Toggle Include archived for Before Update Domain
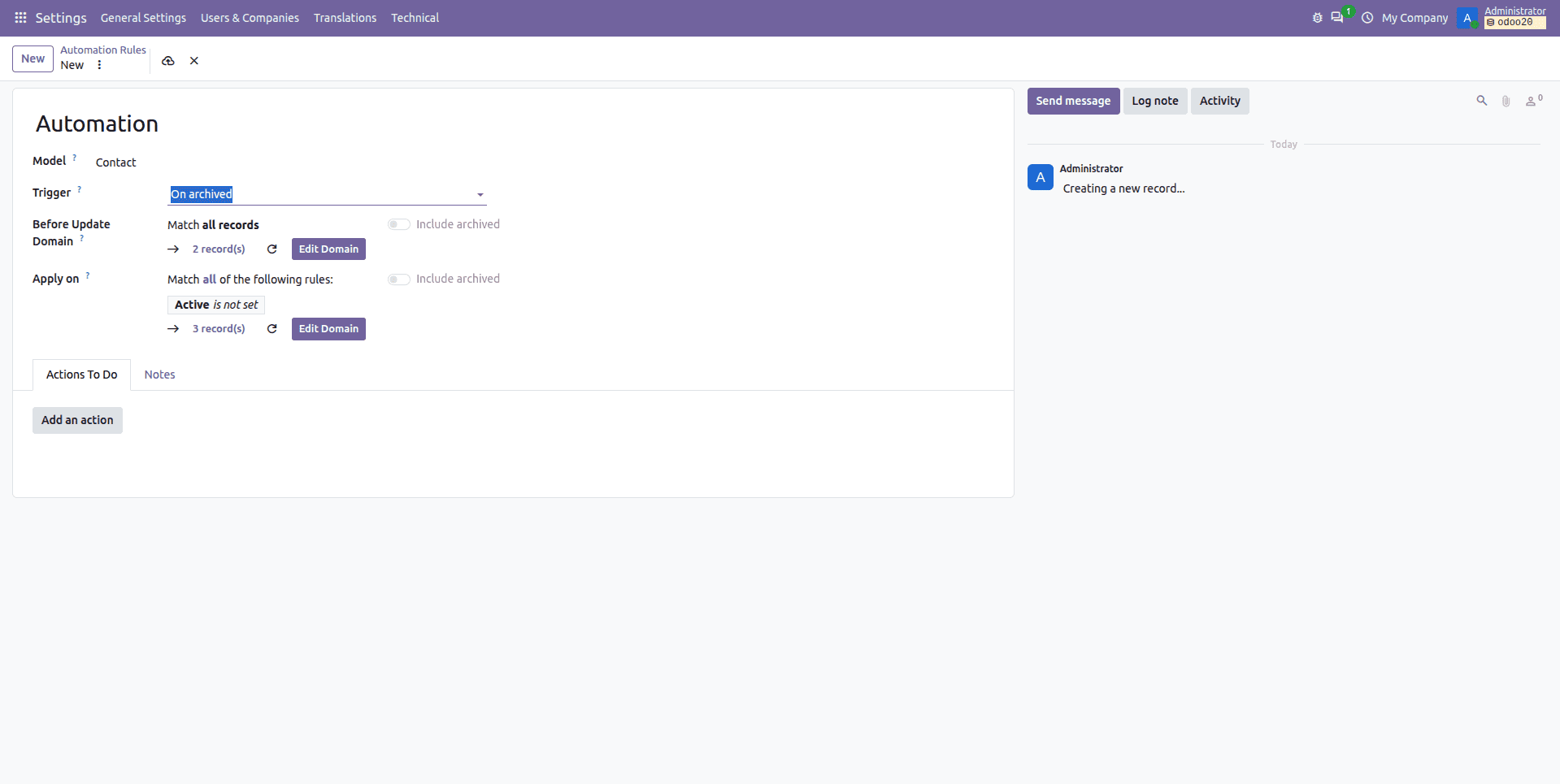This screenshot has width=1560, height=784. click(398, 224)
